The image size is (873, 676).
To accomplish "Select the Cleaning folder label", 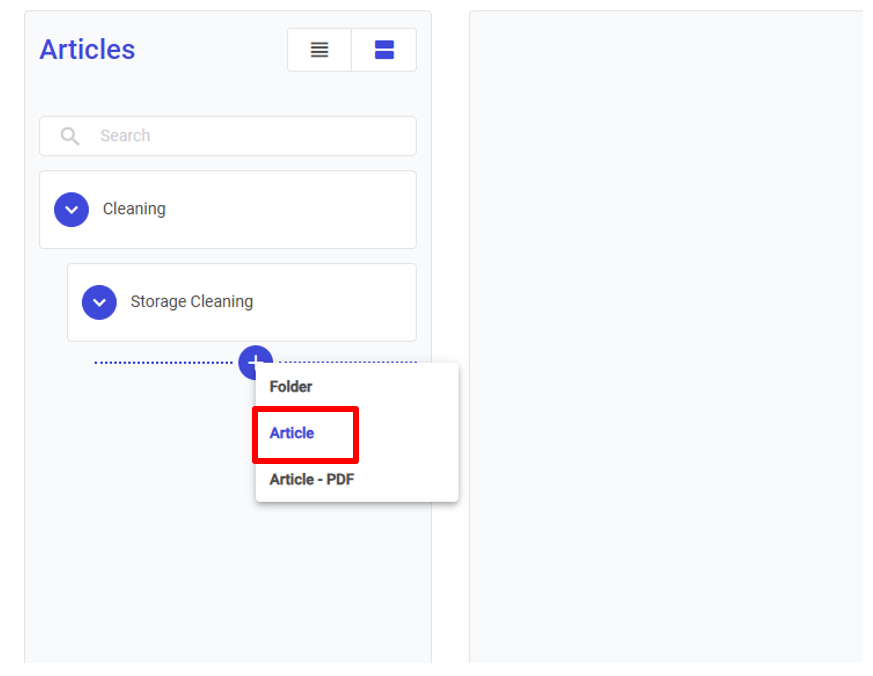I will click(134, 209).
